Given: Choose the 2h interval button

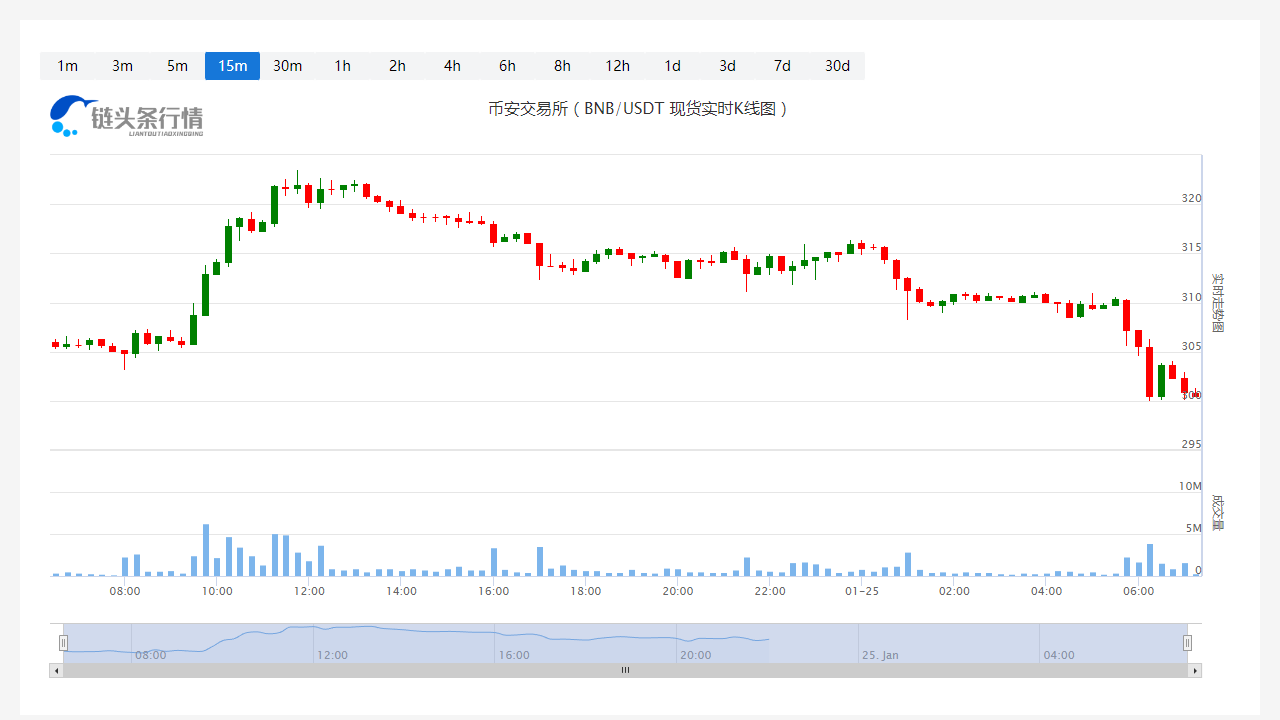Looking at the screenshot, I should coord(397,66).
